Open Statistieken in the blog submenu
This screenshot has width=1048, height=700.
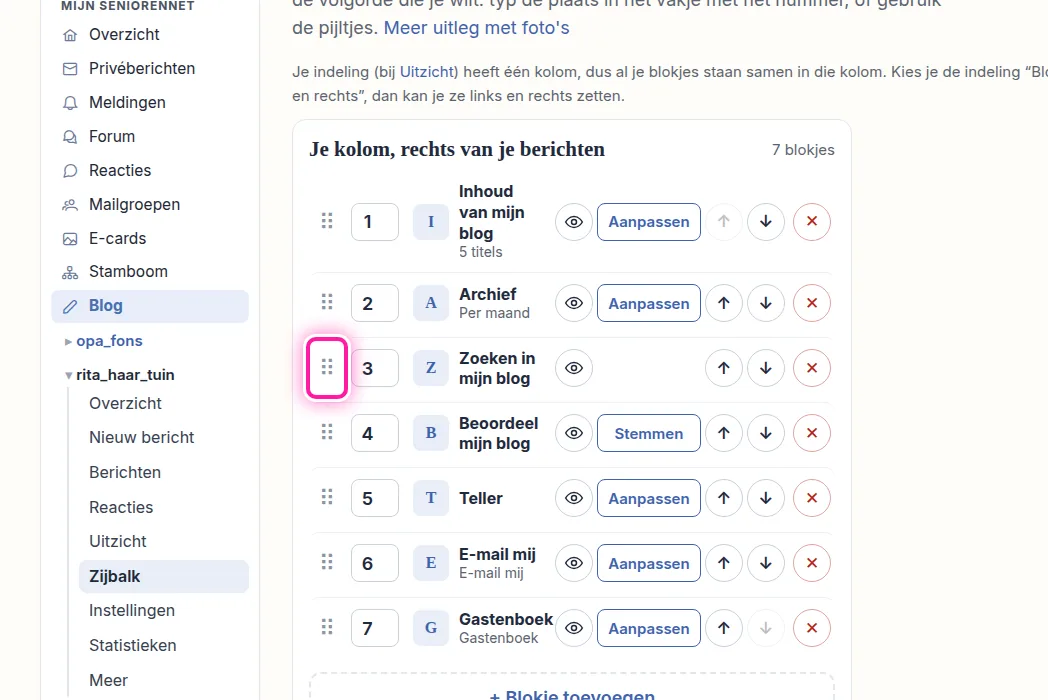164,645
